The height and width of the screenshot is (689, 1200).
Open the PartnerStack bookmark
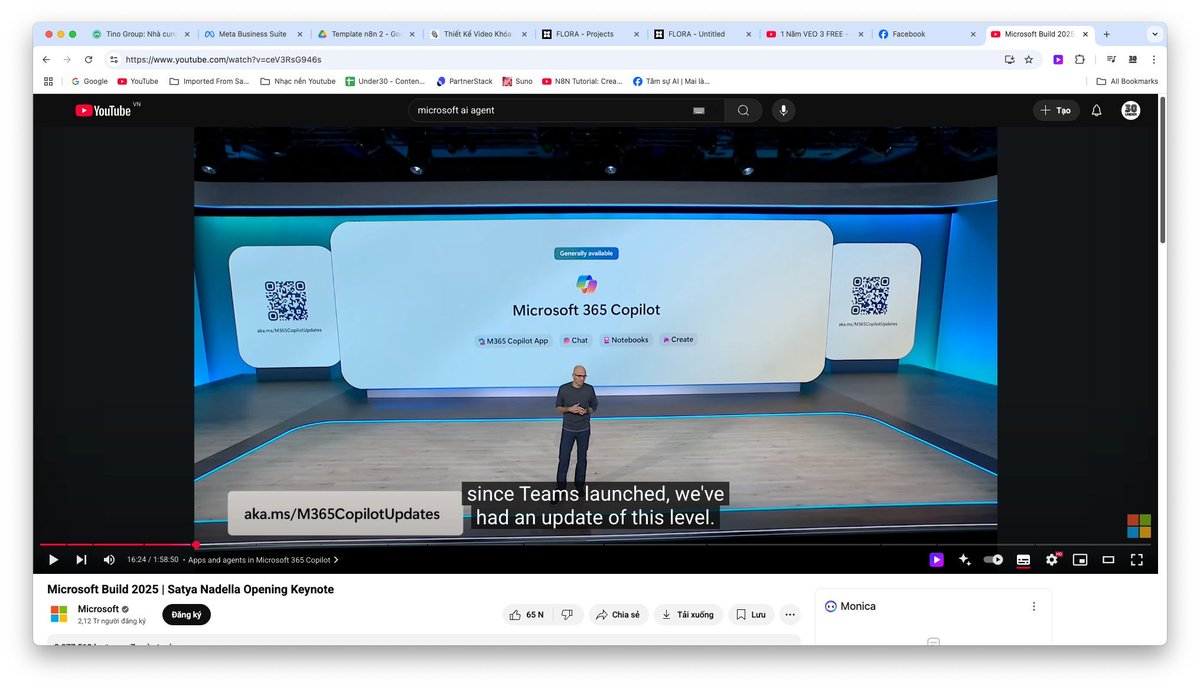click(x=465, y=81)
